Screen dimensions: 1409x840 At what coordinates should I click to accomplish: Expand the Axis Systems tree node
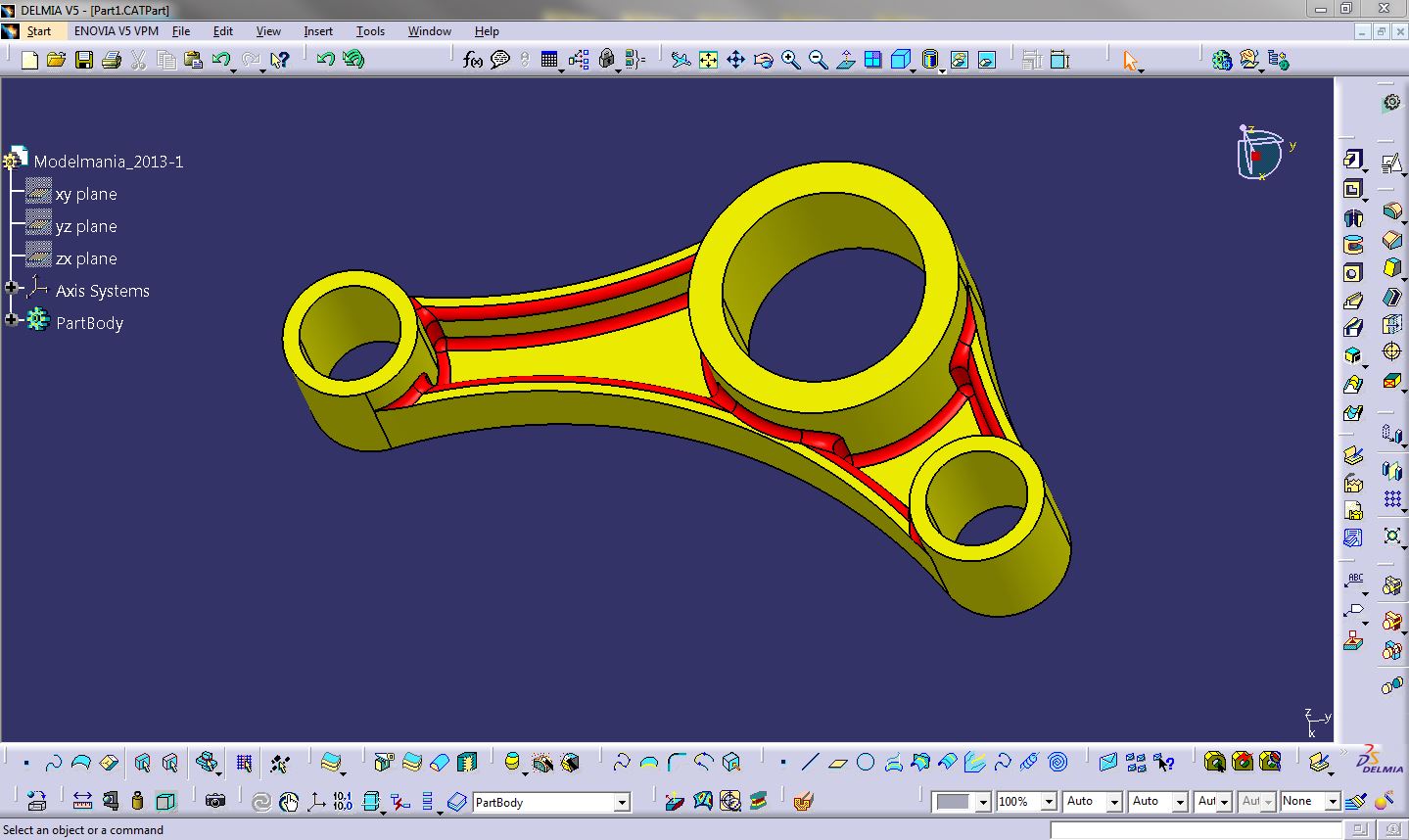coord(12,289)
